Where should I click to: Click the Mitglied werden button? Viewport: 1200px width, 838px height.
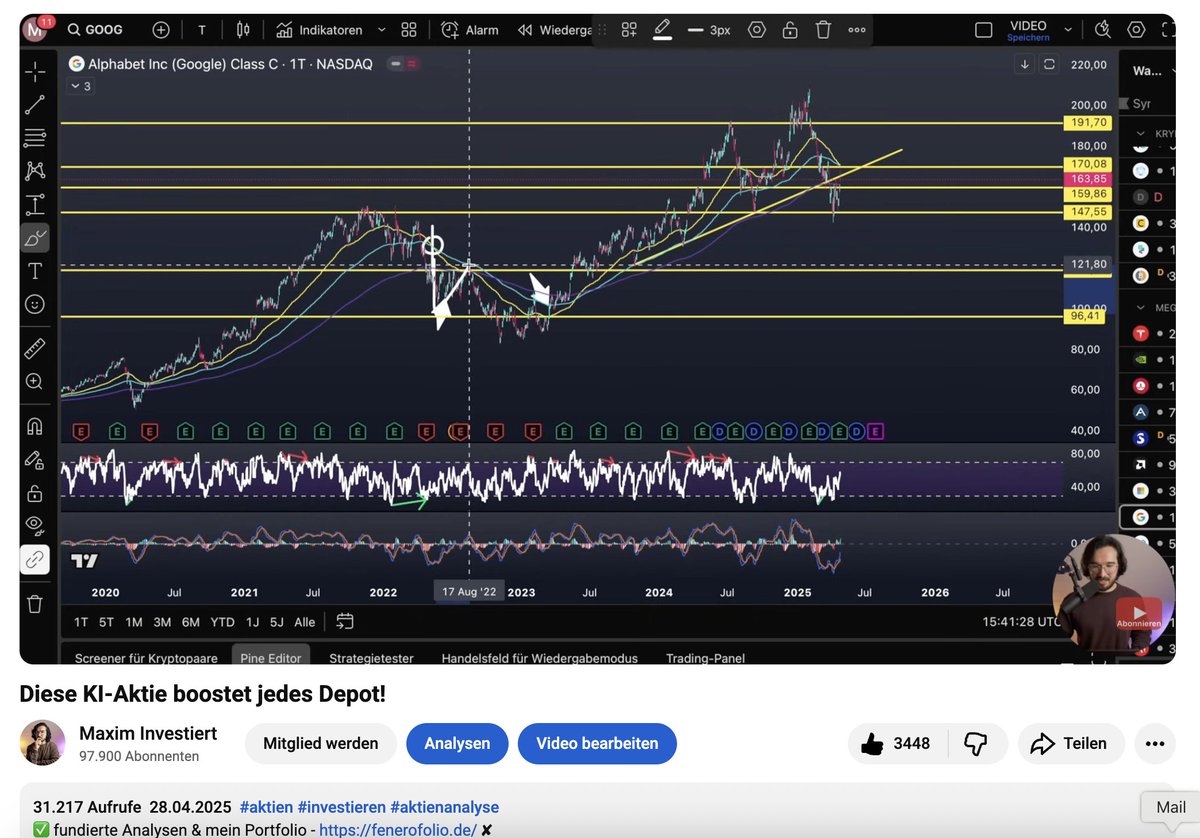pyautogui.click(x=320, y=743)
